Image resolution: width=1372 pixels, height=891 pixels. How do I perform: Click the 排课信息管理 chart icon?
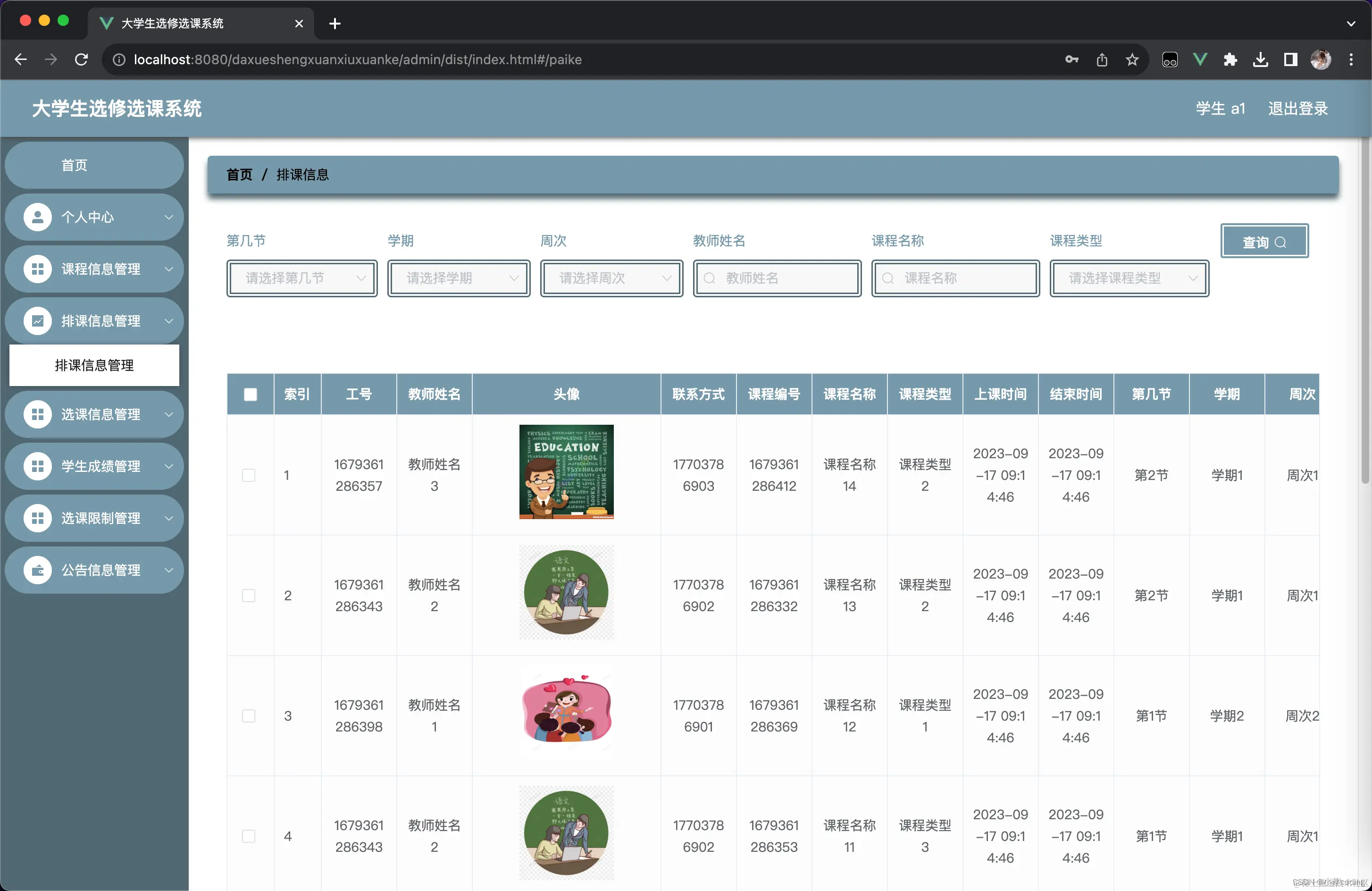[x=37, y=321]
